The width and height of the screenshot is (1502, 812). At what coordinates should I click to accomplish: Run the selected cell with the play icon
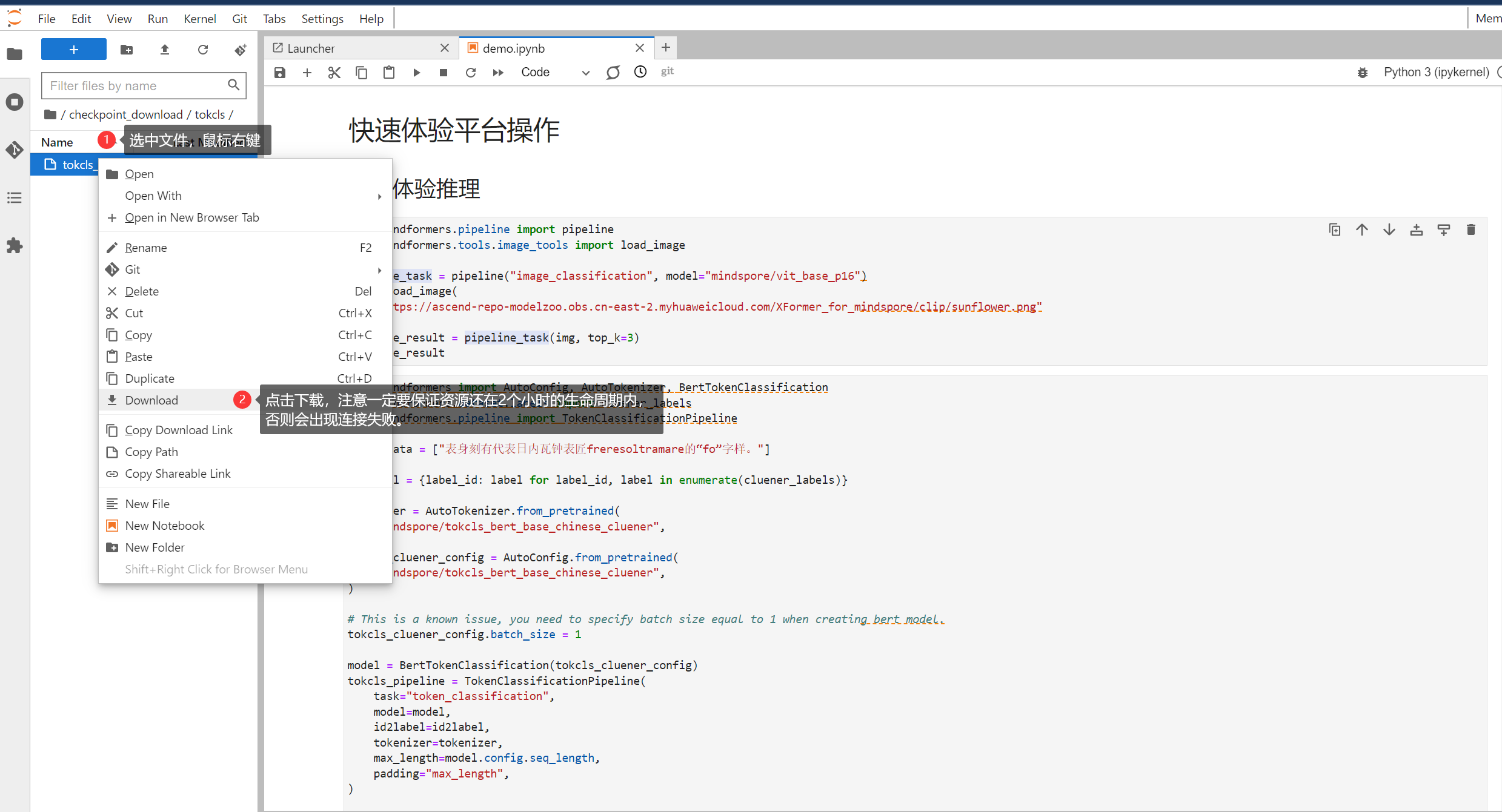coord(416,73)
